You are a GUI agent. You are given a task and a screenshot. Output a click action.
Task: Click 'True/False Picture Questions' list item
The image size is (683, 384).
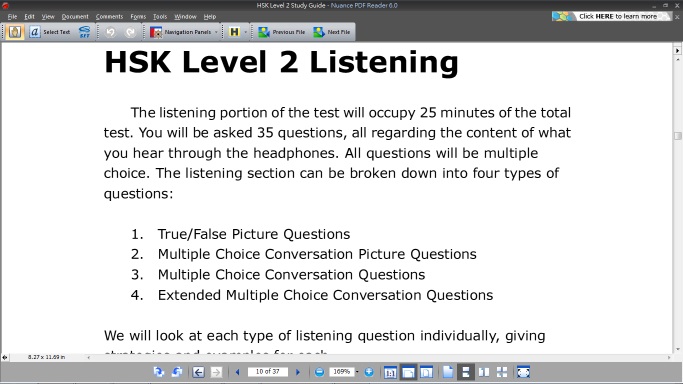(254, 234)
